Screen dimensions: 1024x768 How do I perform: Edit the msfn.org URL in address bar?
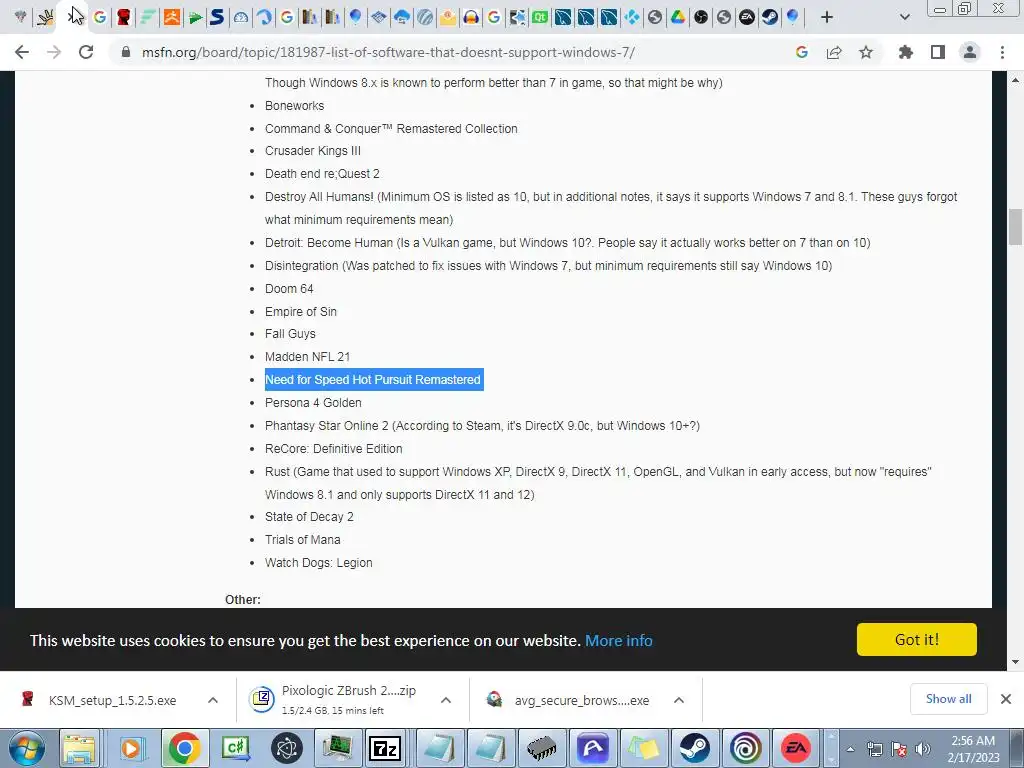click(x=388, y=52)
